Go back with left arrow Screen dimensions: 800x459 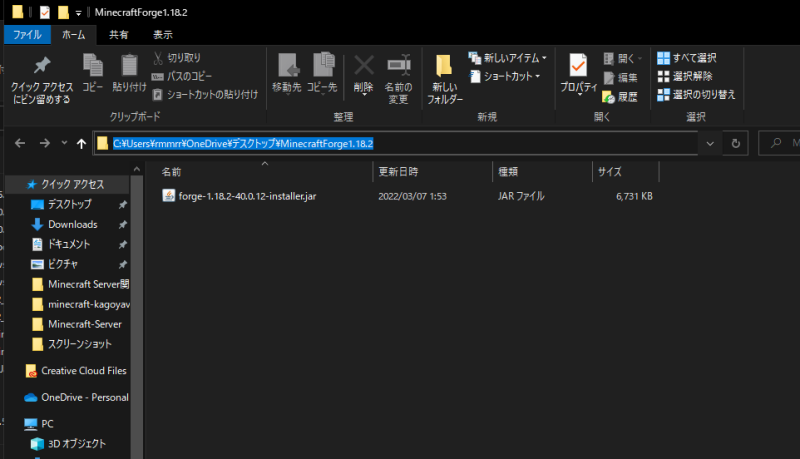[x=20, y=143]
